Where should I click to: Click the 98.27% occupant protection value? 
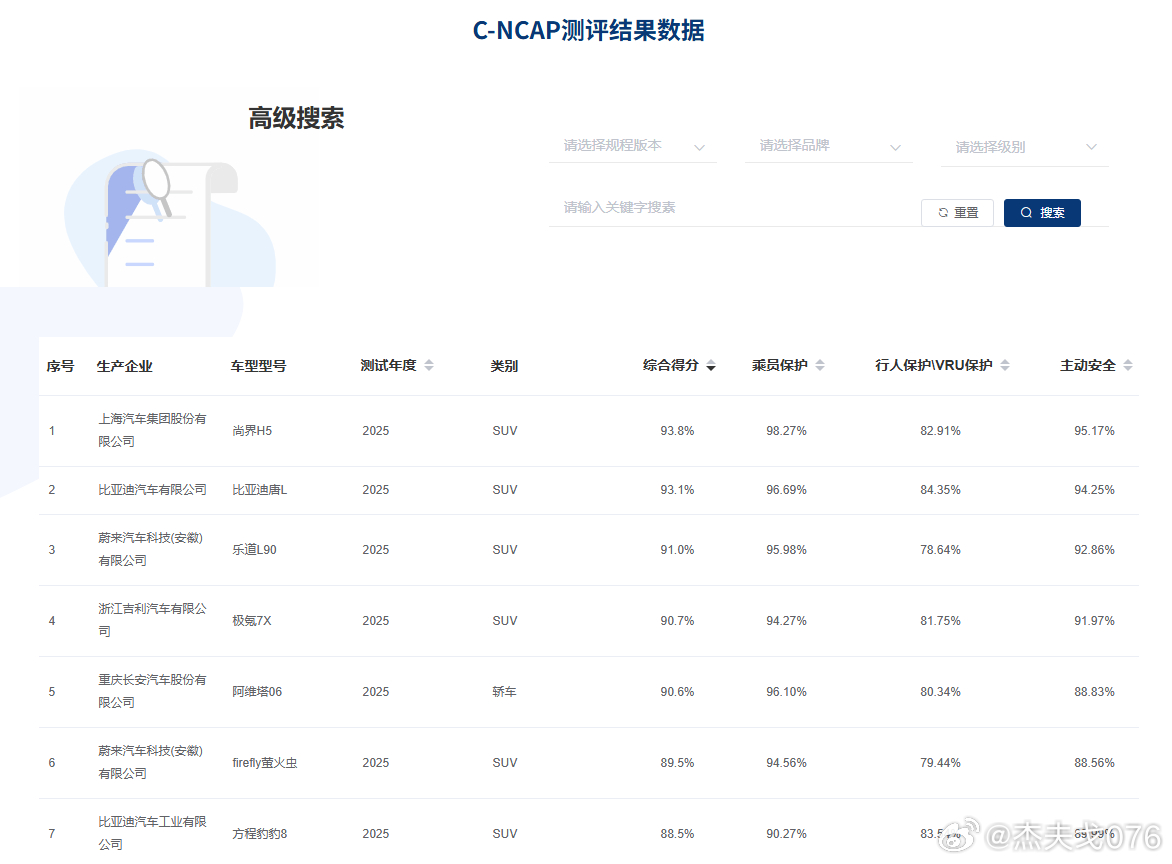click(786, 431)
